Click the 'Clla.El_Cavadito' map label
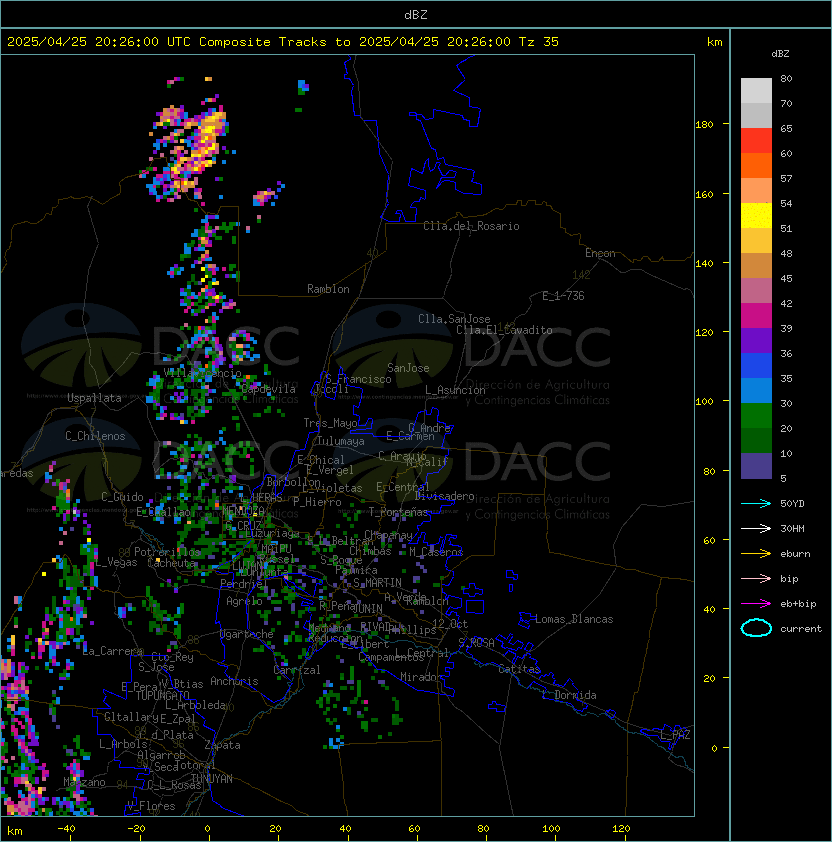832x842 pixels. click(x=504, y=330)
